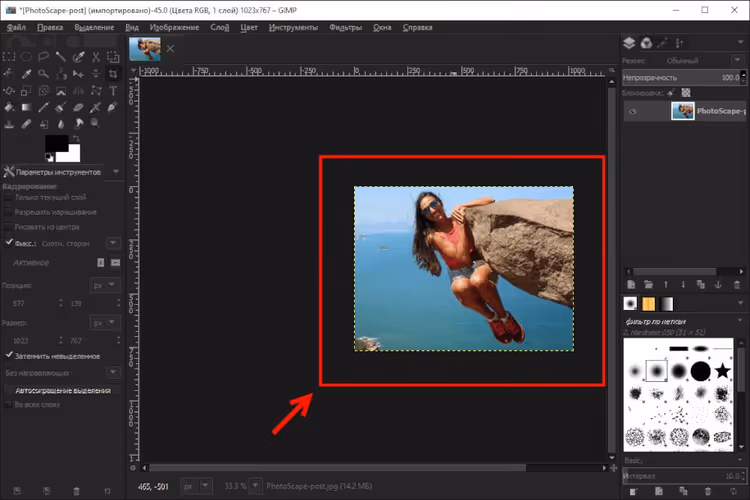Image resolution: width=750 pixels, height=500 pixels.
Task: Pick the Fuzzy Select magic wand tool
Action: click(61, 57)
